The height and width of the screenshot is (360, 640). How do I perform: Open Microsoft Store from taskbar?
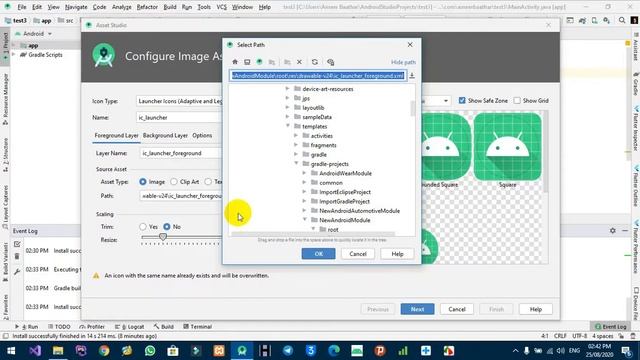173,351
